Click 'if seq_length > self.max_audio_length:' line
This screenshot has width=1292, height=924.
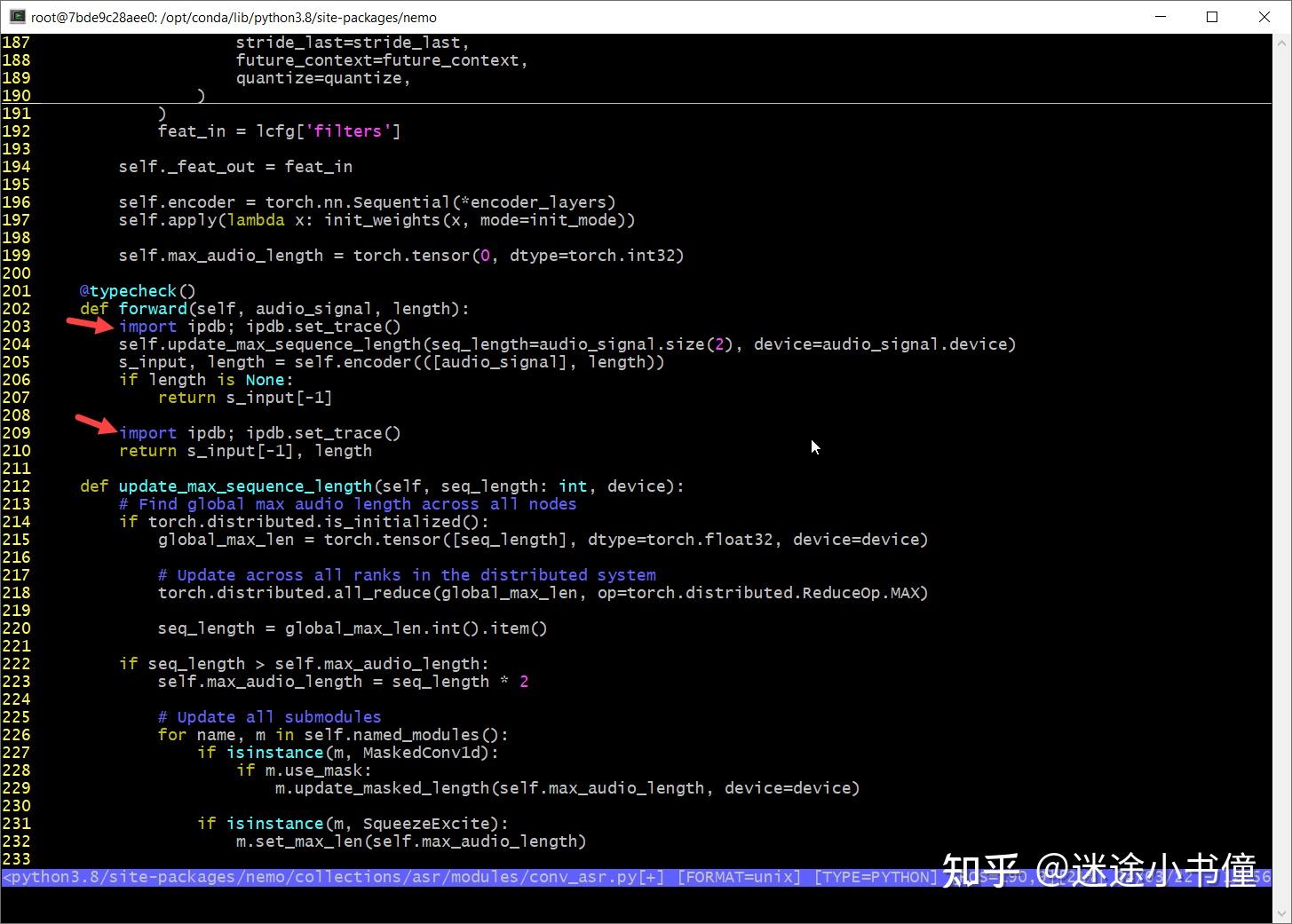coord(304,664)
